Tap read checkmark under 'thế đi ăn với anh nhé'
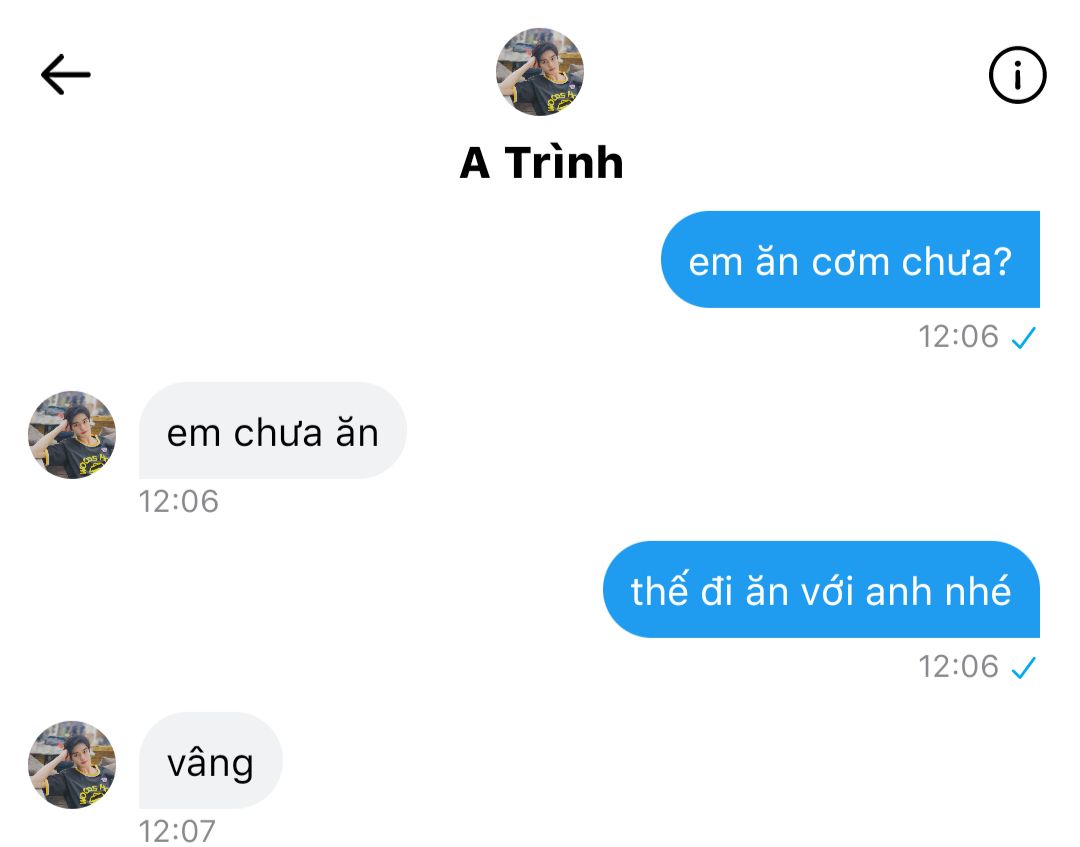This screenshot has height=847, width=1080. [x=1024, y=667]
